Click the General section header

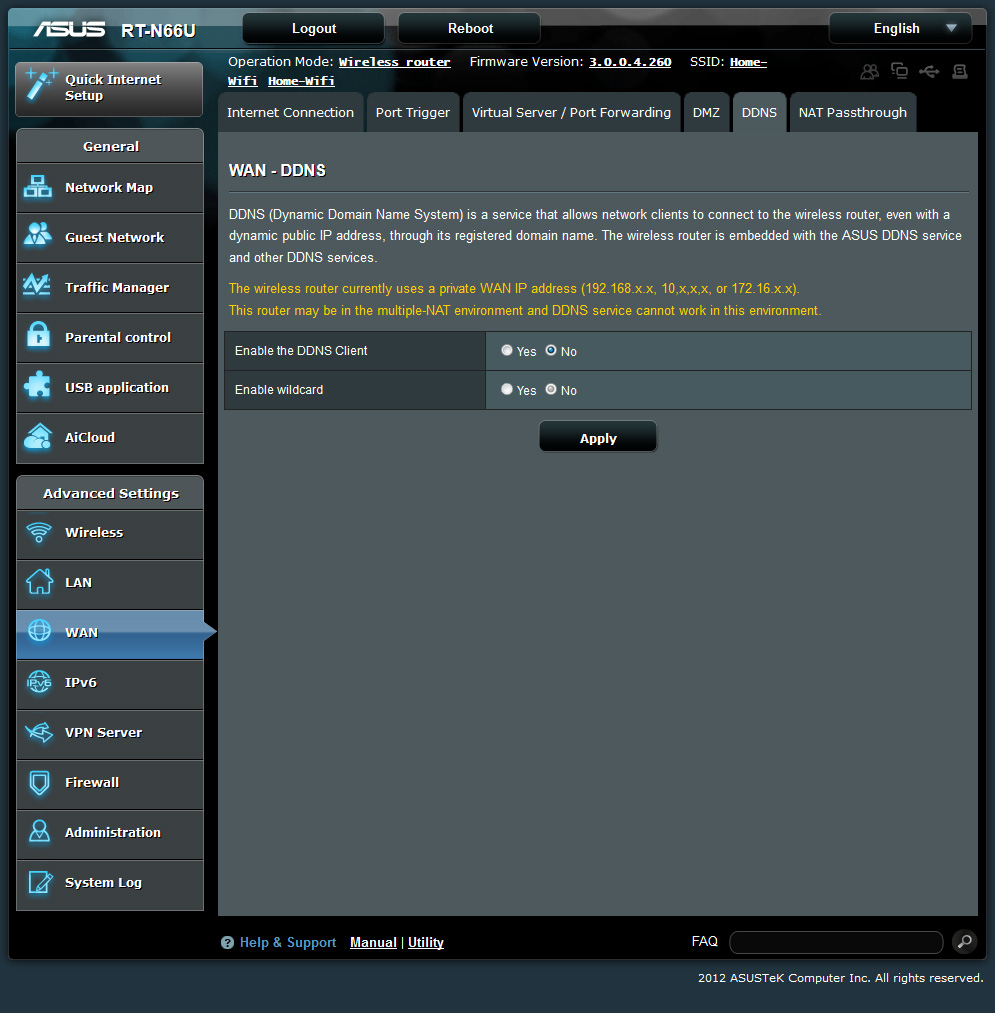pyautogui.click(x=110, y=147)
